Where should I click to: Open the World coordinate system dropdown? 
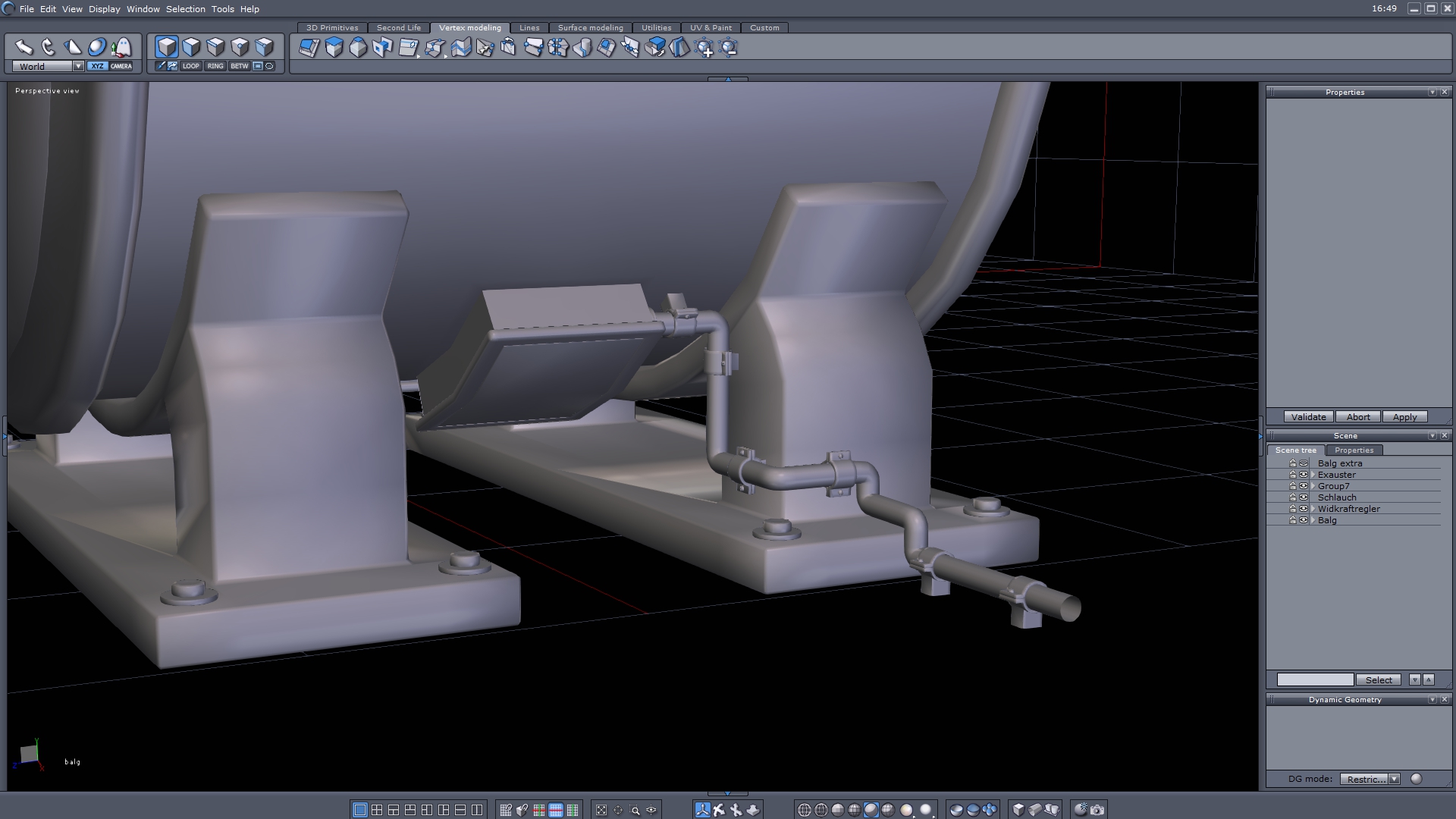click(x=78, y=66)
